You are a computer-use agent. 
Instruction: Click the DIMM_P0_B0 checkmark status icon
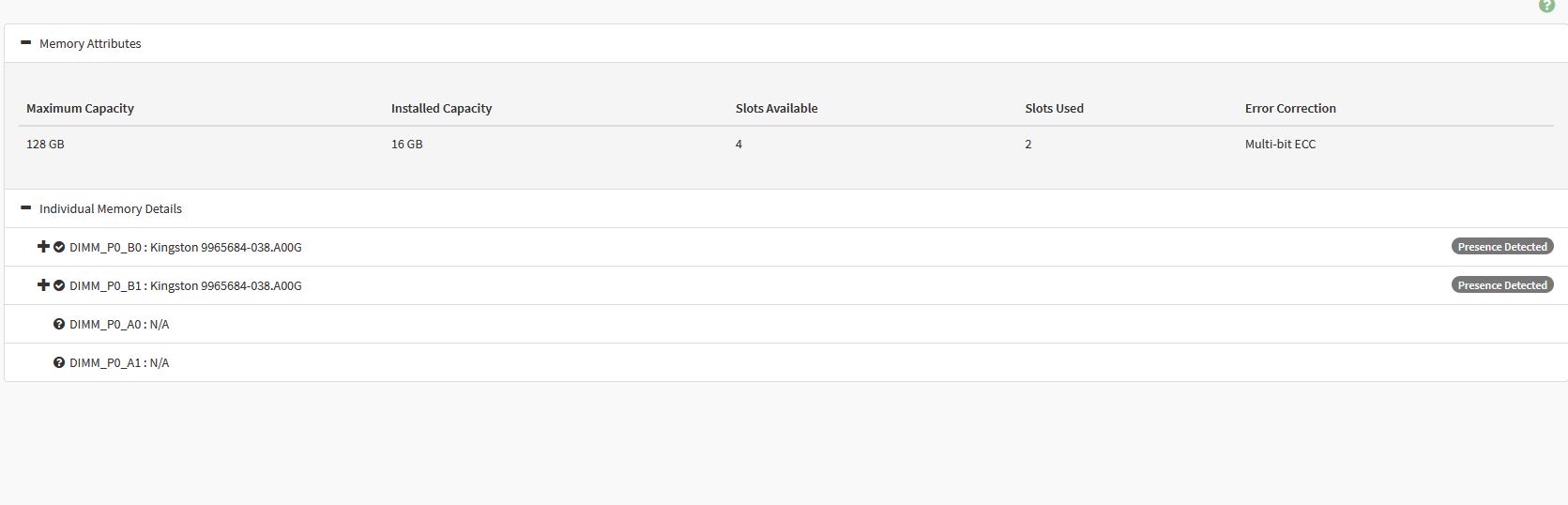pos(59,247)
